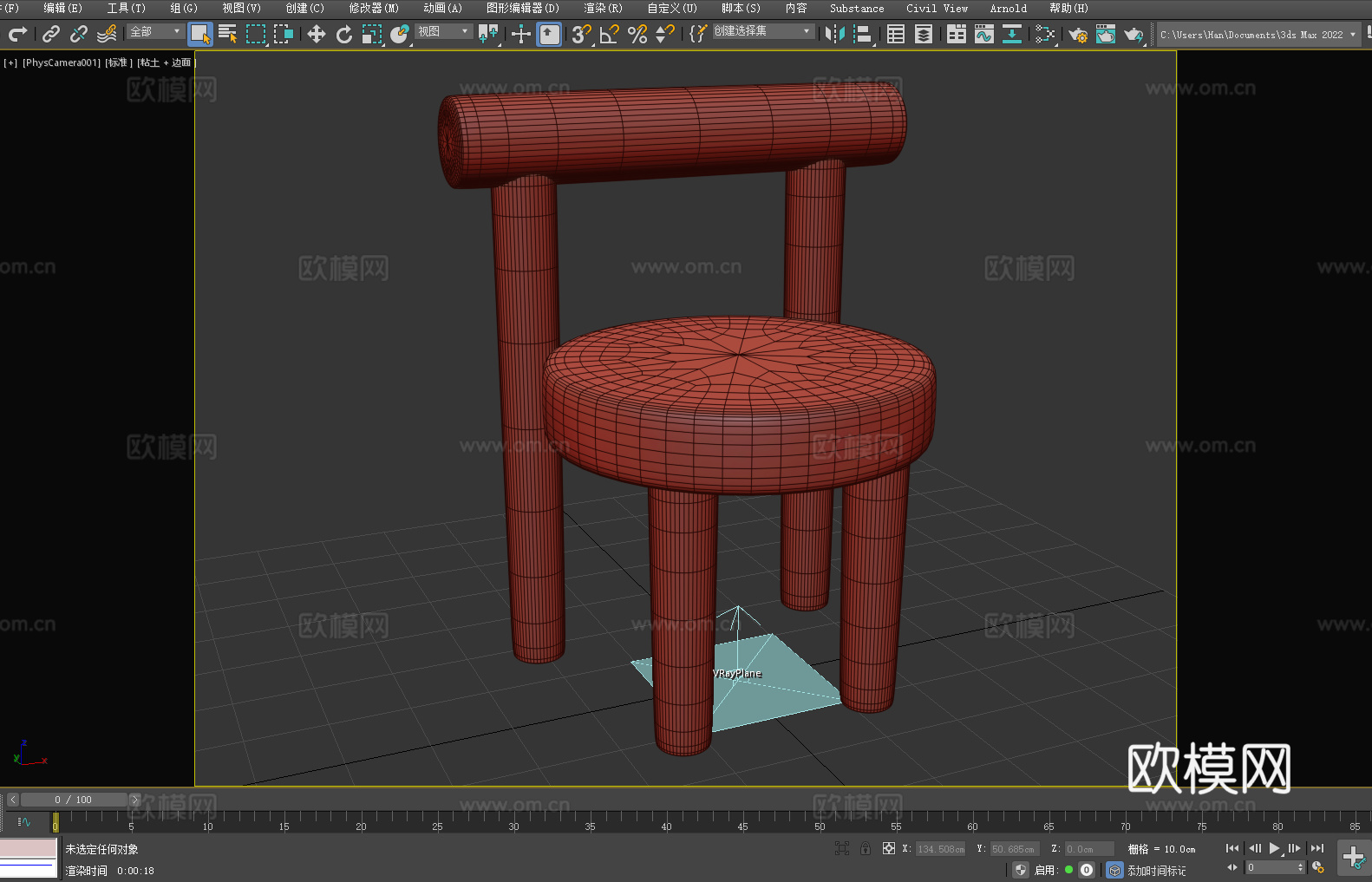1372x882 pixels.
Task: Open Schematic View icon
Action: pos(1012,35)
